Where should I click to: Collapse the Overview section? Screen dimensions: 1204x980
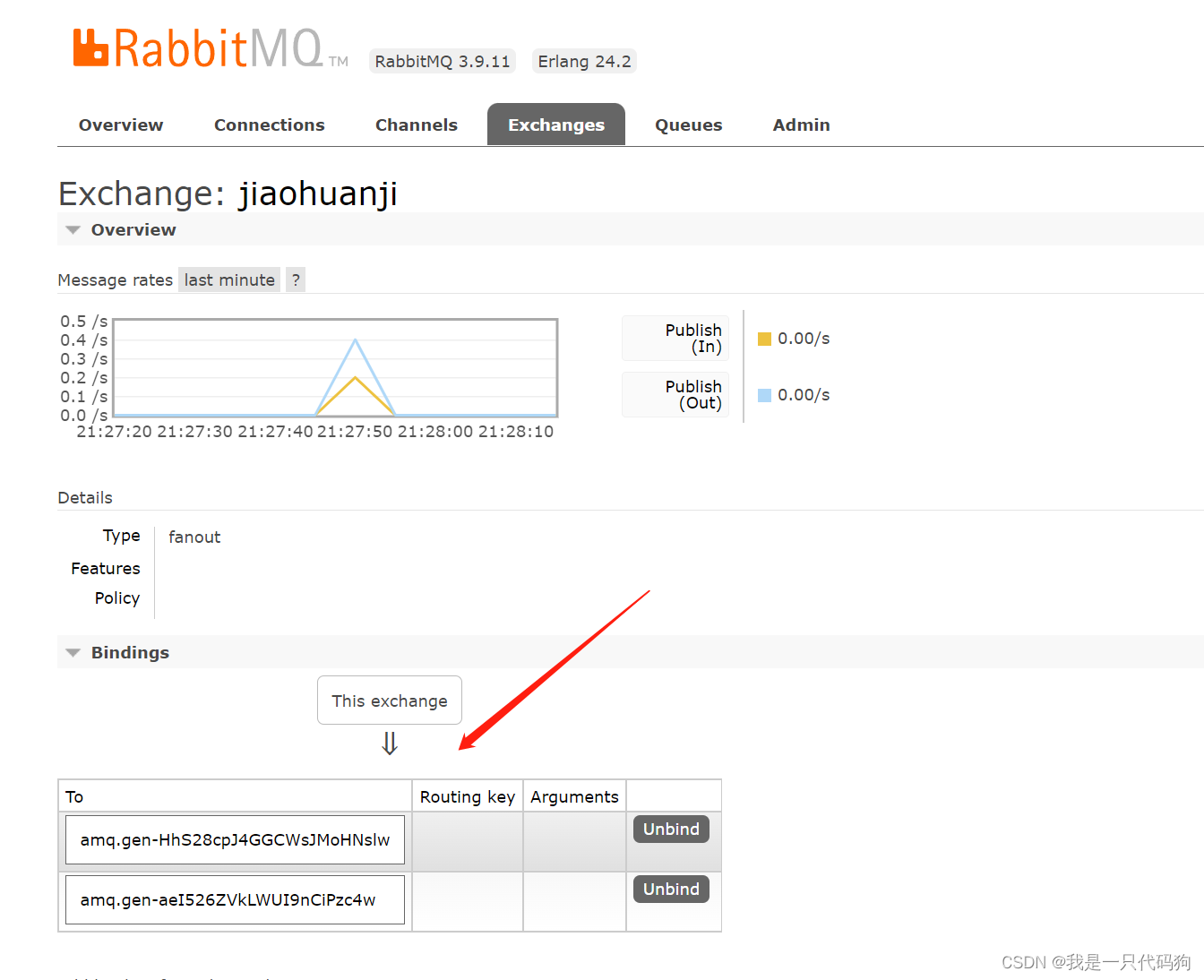[73, 229]
